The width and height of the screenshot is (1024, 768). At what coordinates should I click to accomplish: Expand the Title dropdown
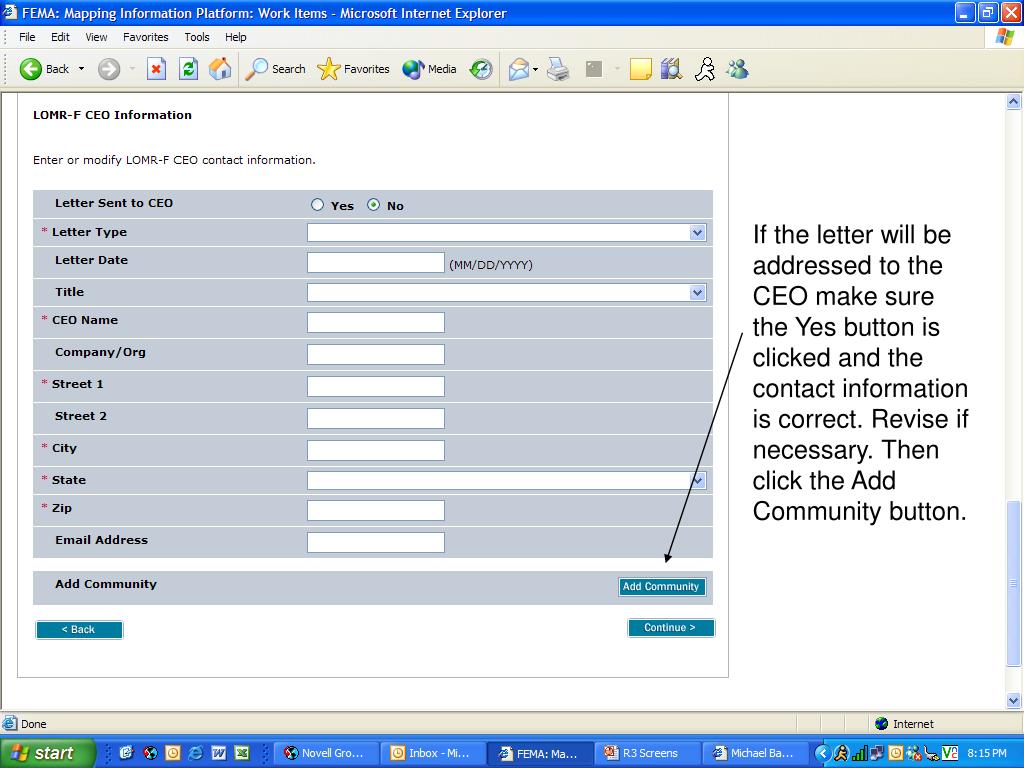pos(697,293)
